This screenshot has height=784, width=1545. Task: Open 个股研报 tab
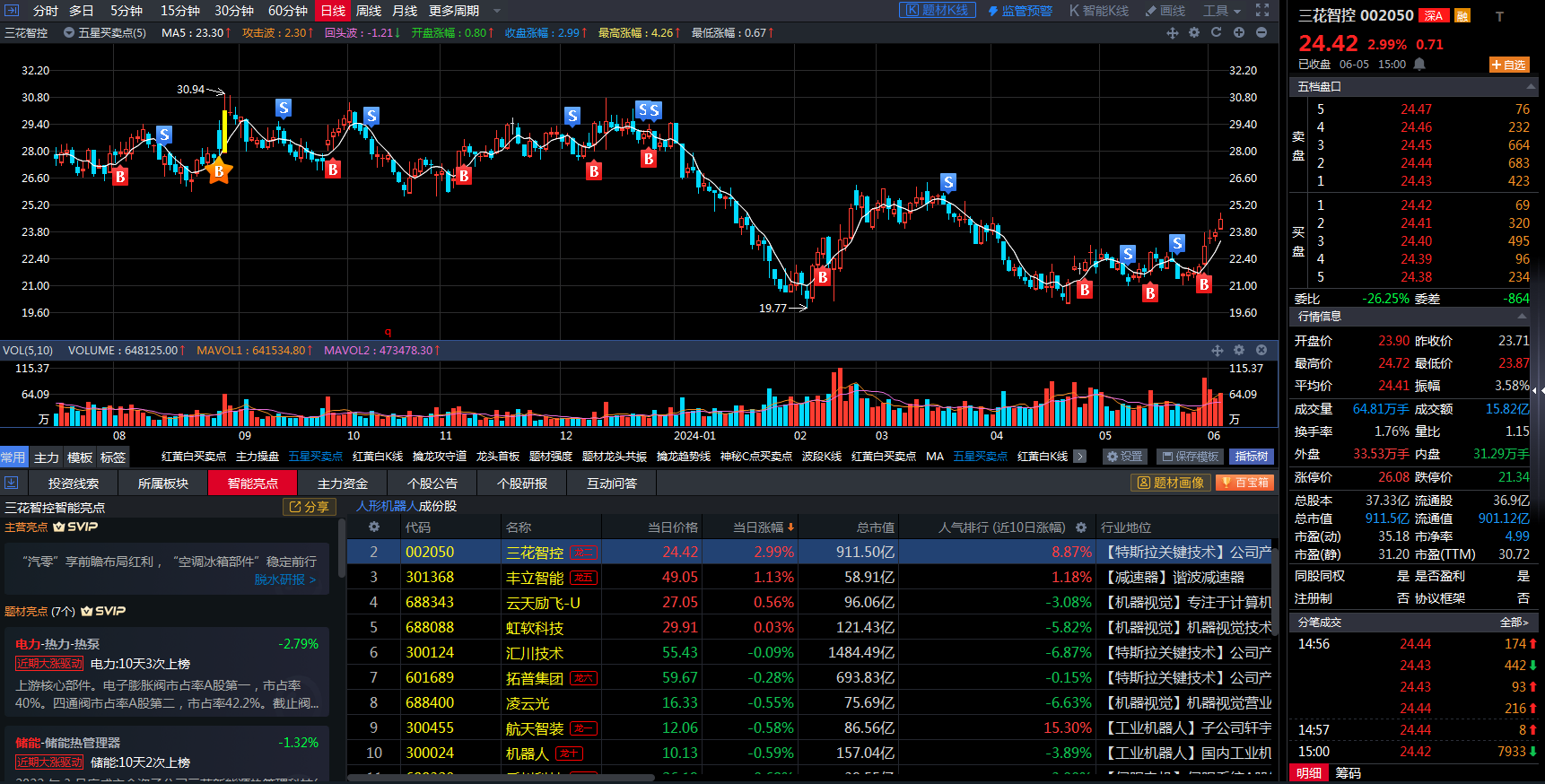click(x=522, y=483)
